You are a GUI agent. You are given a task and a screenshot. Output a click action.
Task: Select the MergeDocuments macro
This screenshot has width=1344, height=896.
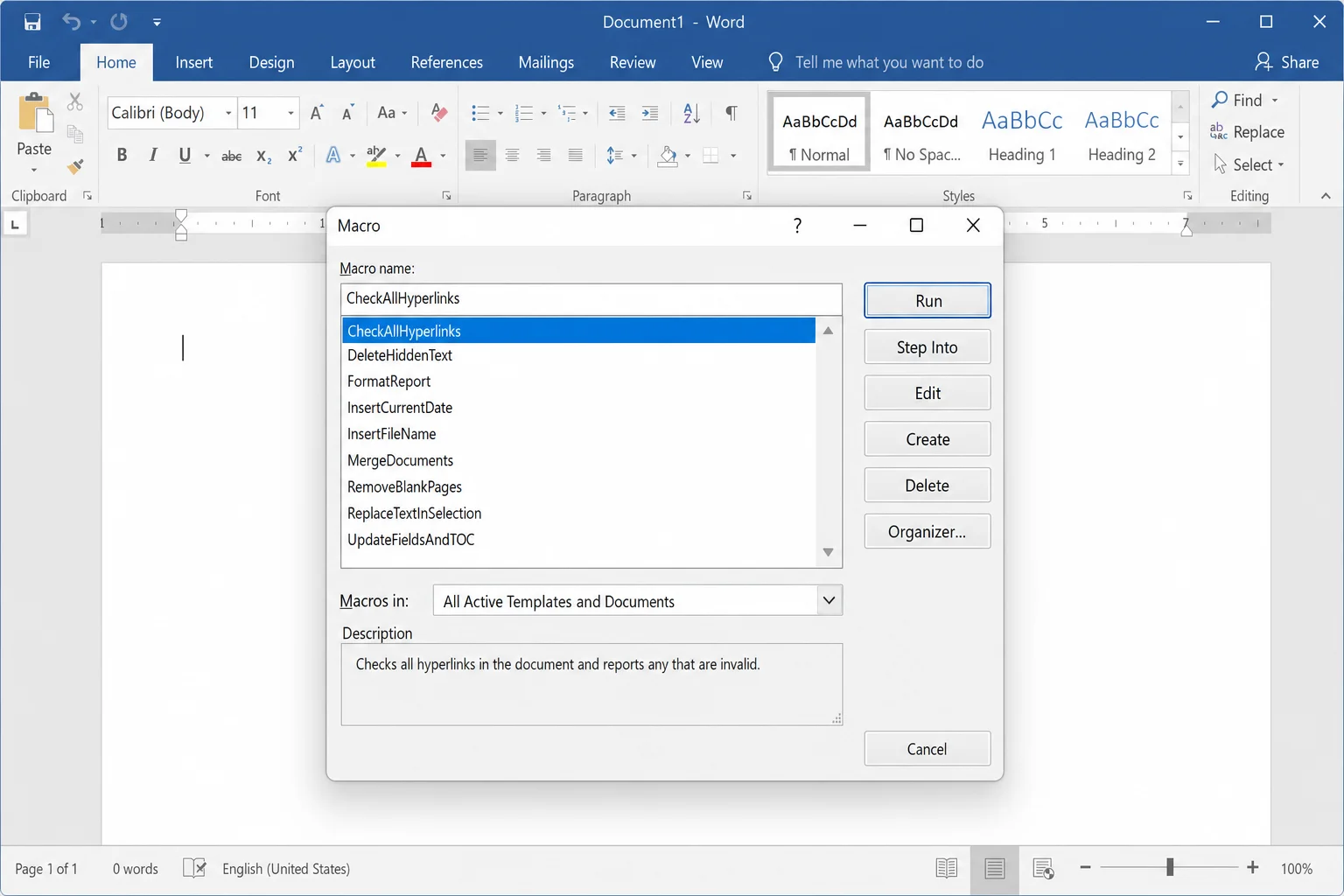578,460
